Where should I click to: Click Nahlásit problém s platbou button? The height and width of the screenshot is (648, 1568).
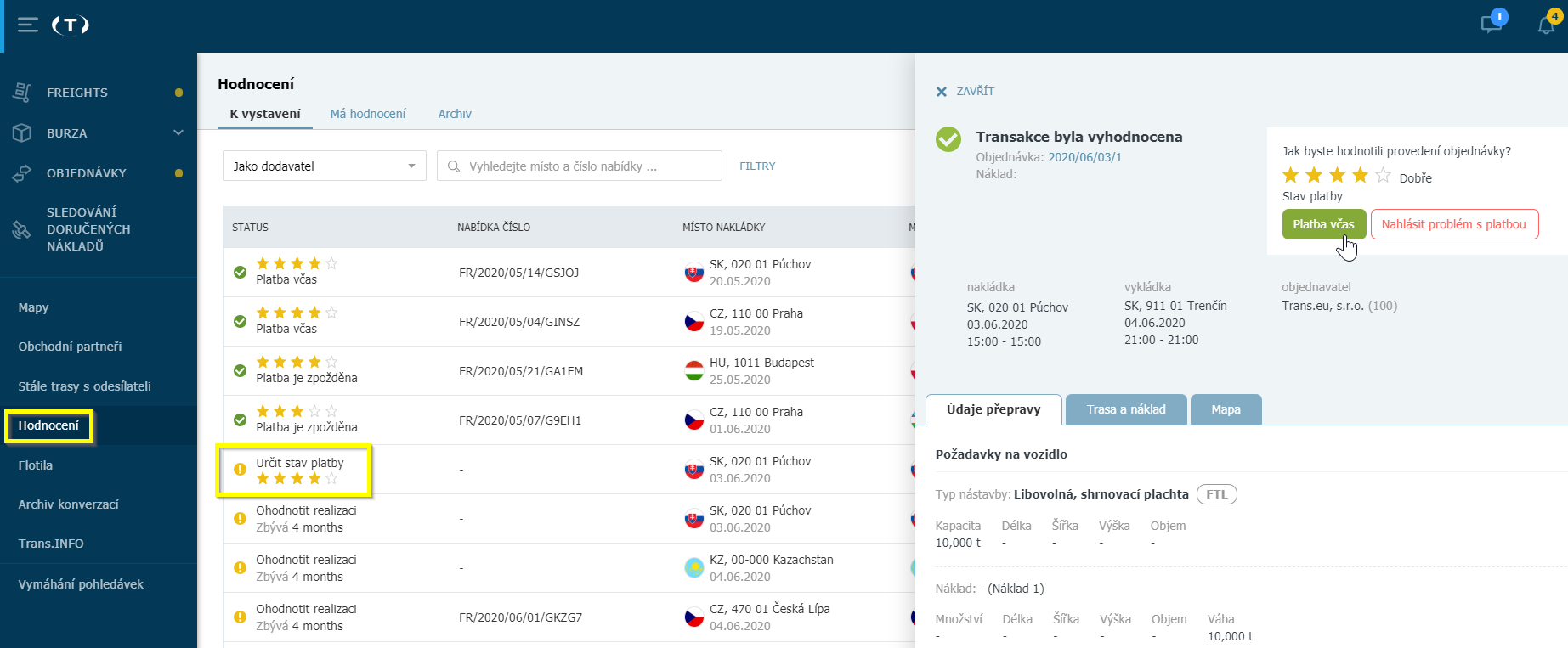coord(1454,224)
